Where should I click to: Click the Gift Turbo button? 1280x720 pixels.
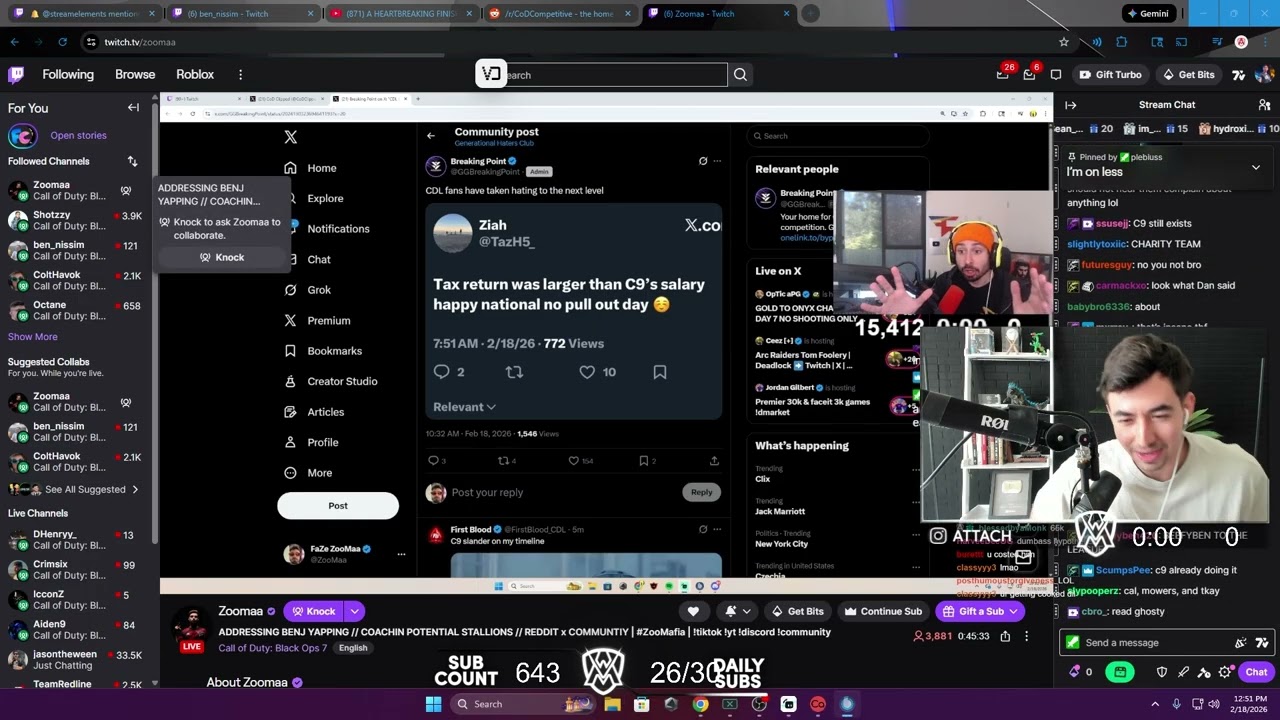(1110, 75)
